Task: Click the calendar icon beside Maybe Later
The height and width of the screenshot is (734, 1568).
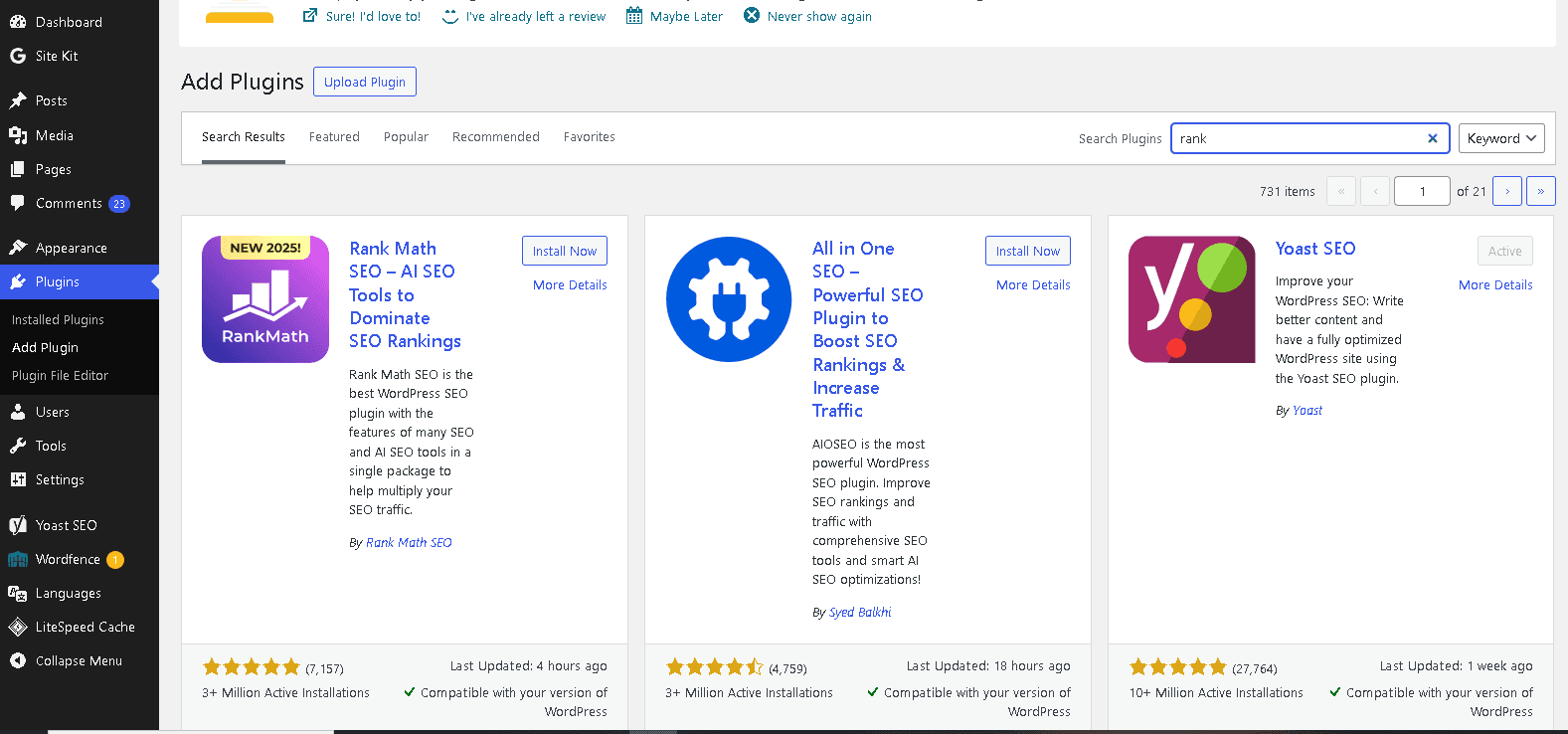Action: 634,16
